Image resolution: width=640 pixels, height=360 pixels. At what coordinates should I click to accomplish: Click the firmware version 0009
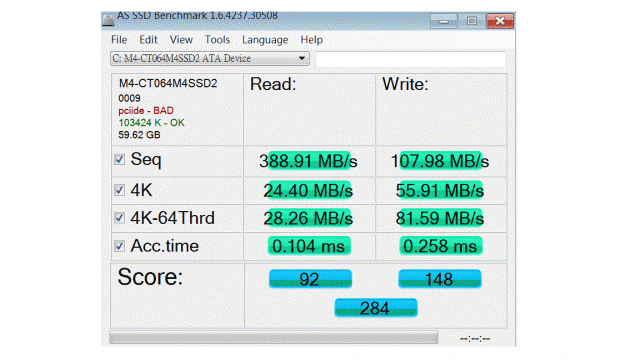pos(129,98)
